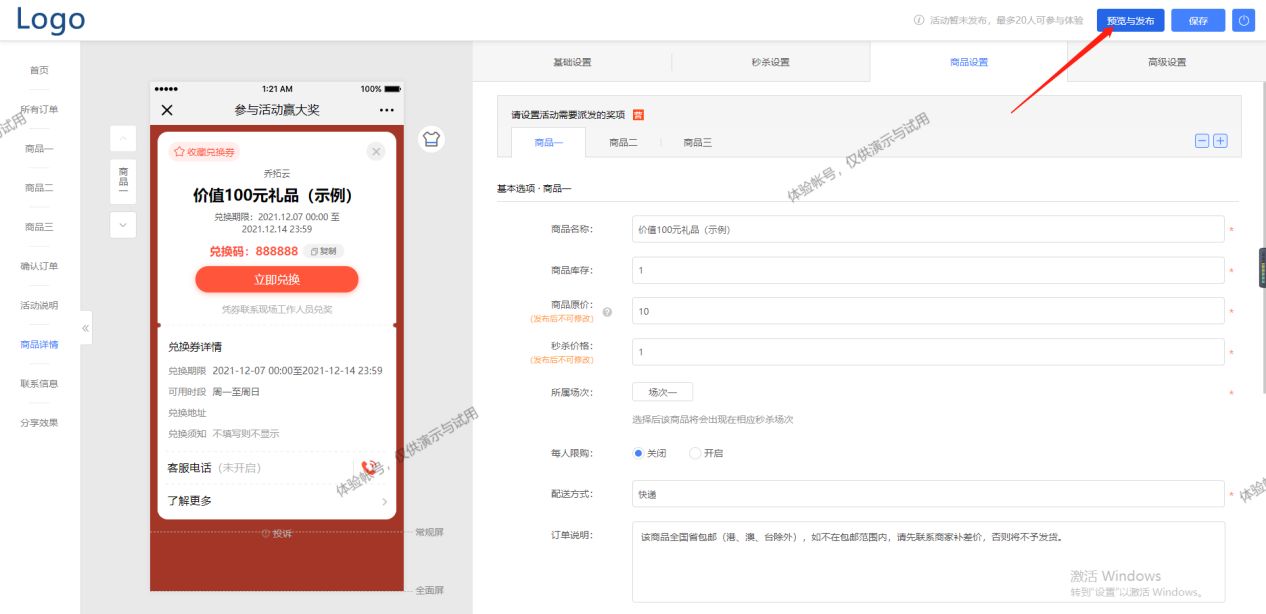Click the minus icon to remove a product
The width and height of the screenshot is (1266, 614).
point(1200,140)
